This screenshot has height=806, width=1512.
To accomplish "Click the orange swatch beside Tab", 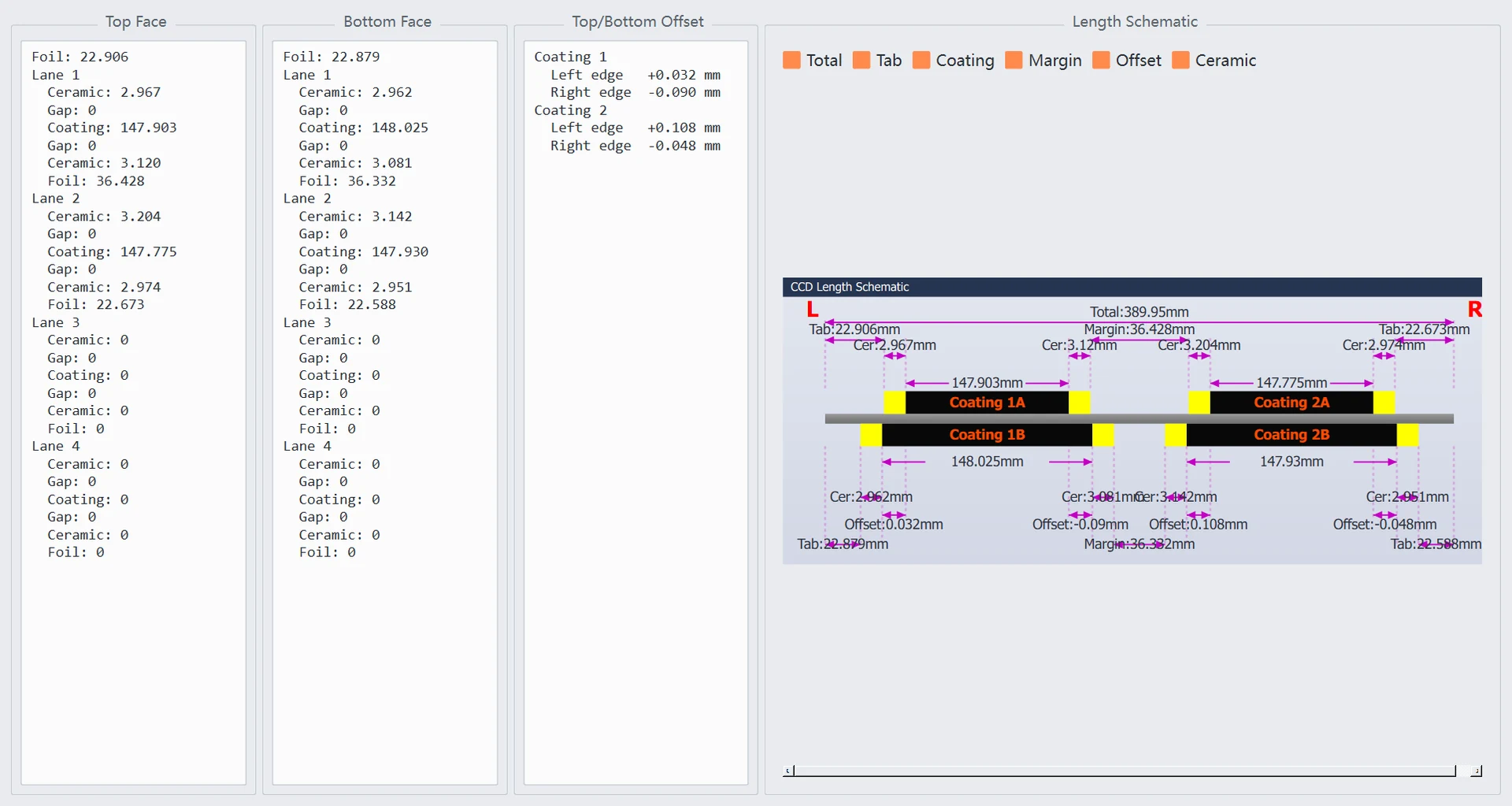I will tap(862, 61).
